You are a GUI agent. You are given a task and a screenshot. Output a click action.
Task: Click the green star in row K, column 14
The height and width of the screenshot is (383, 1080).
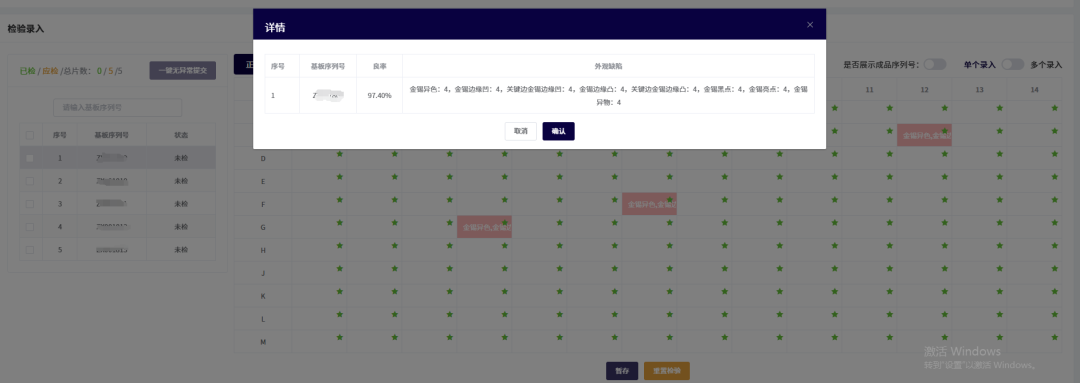coord(1055,291)
